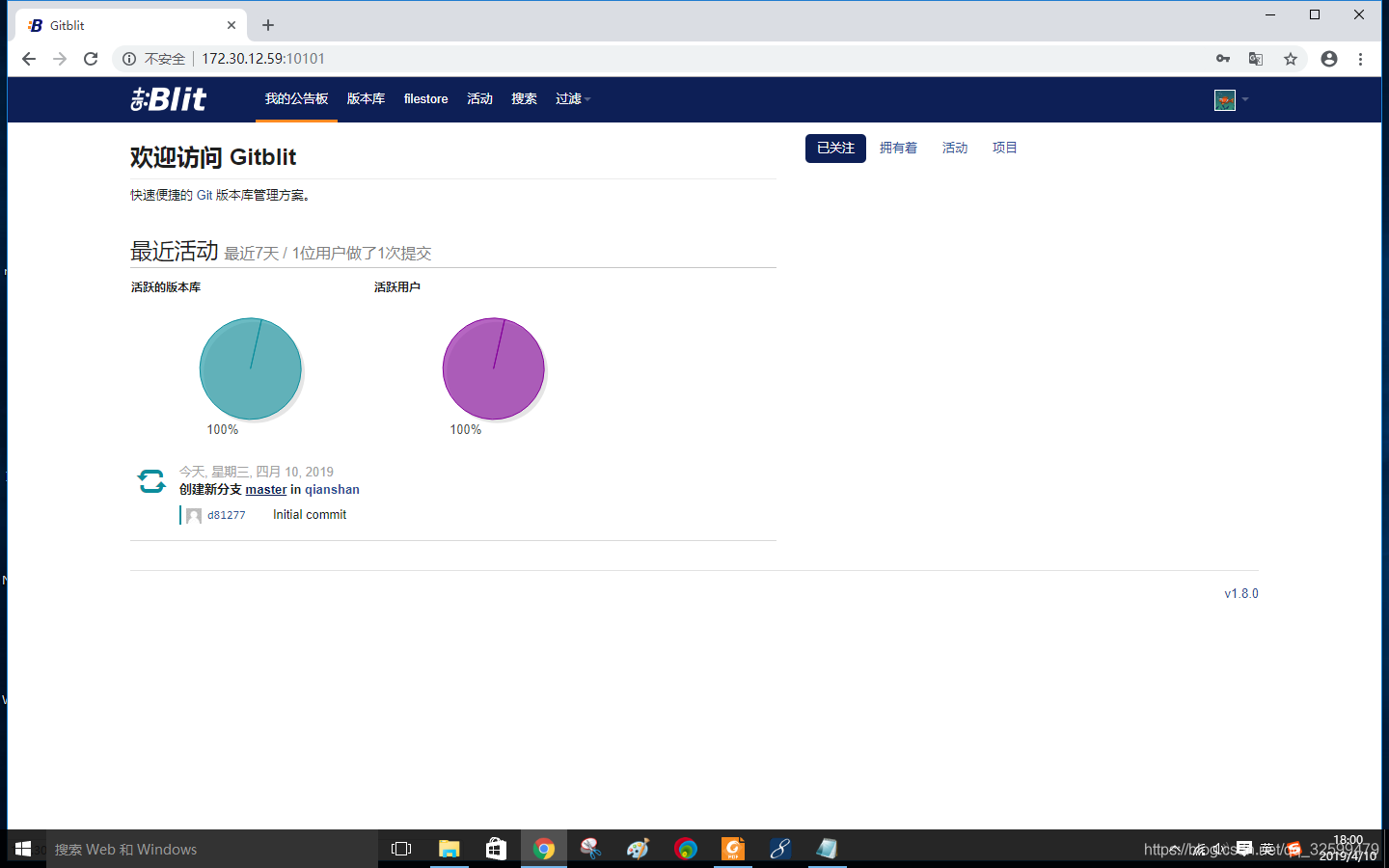Screen dimensions: 1389x868
Task: Show the 项目 projects tab
Action: pyautogui.click(x=1004, y=148)
